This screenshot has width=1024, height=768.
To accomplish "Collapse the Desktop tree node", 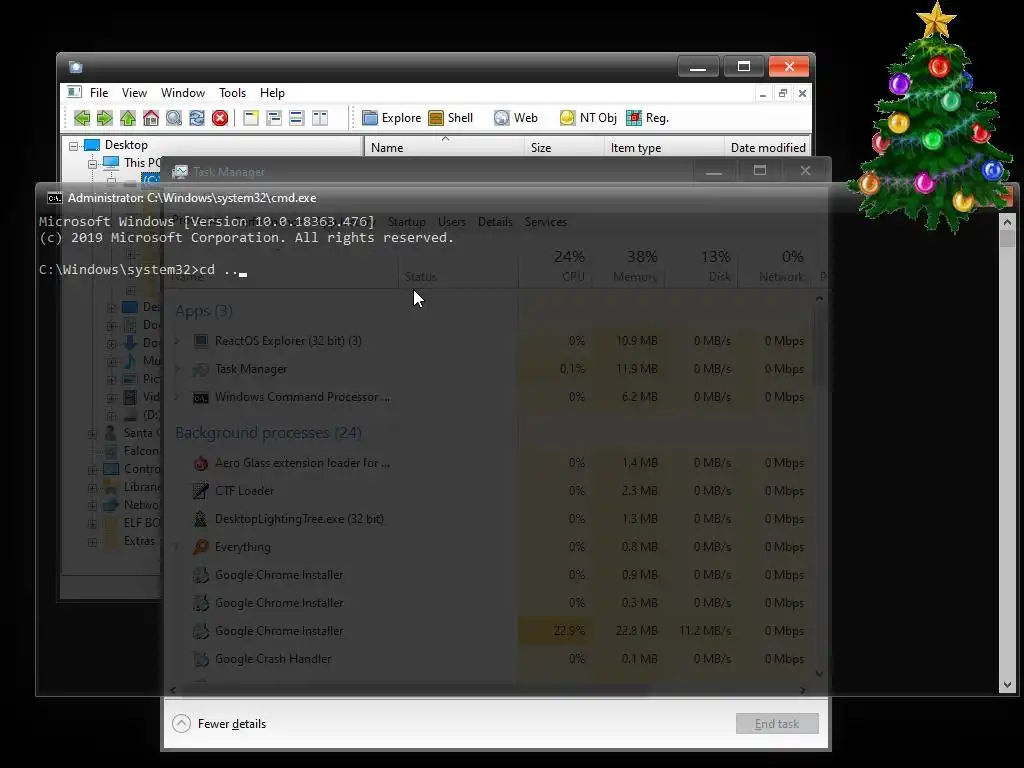I will [73, 146].
